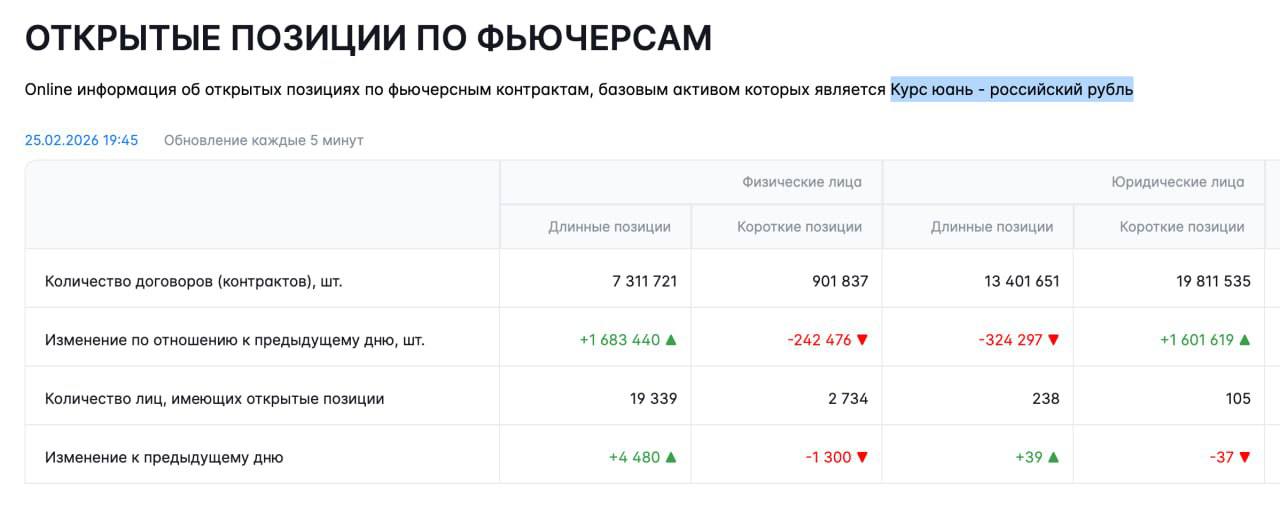Click the "Изменение к предыдущему дню" row label
1280x509 pixels.
tap(164, 457)
